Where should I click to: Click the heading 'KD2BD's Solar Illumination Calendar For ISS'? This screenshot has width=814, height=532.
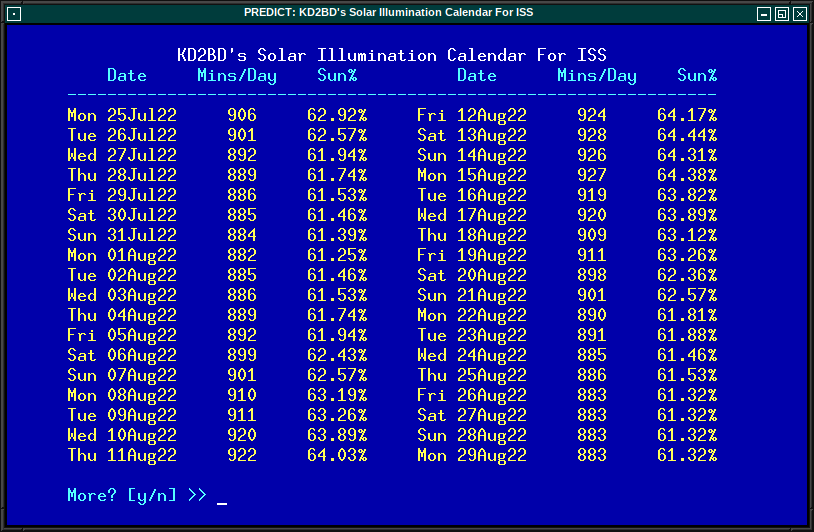[x=392, y=55]
